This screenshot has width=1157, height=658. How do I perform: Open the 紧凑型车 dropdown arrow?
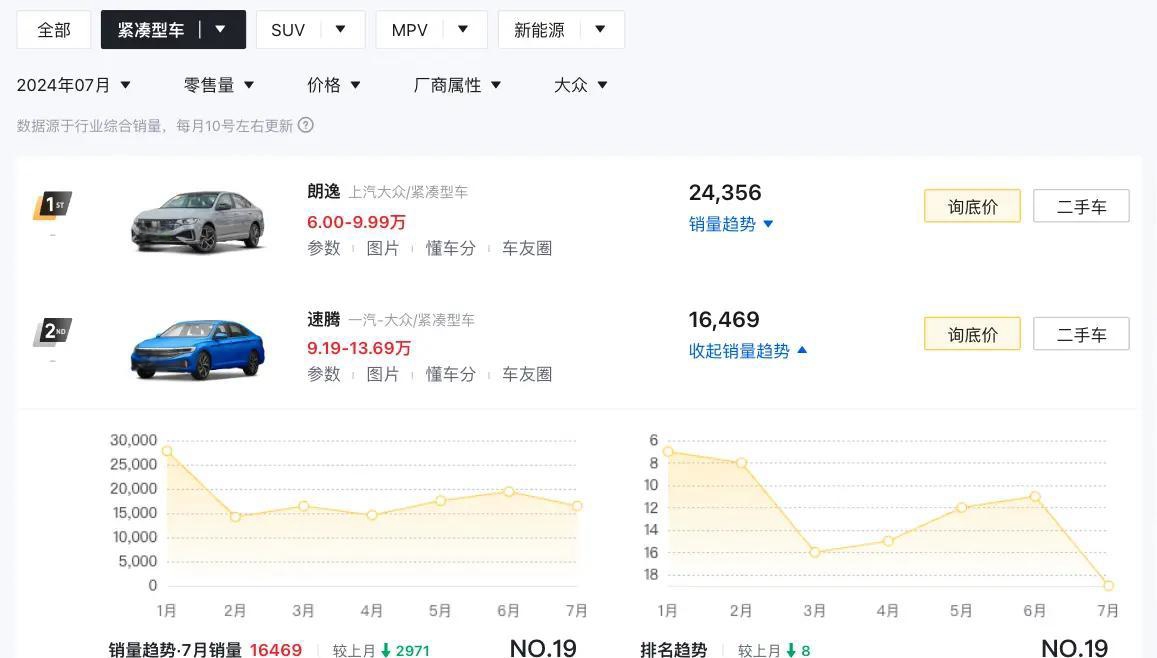[221, 30]
